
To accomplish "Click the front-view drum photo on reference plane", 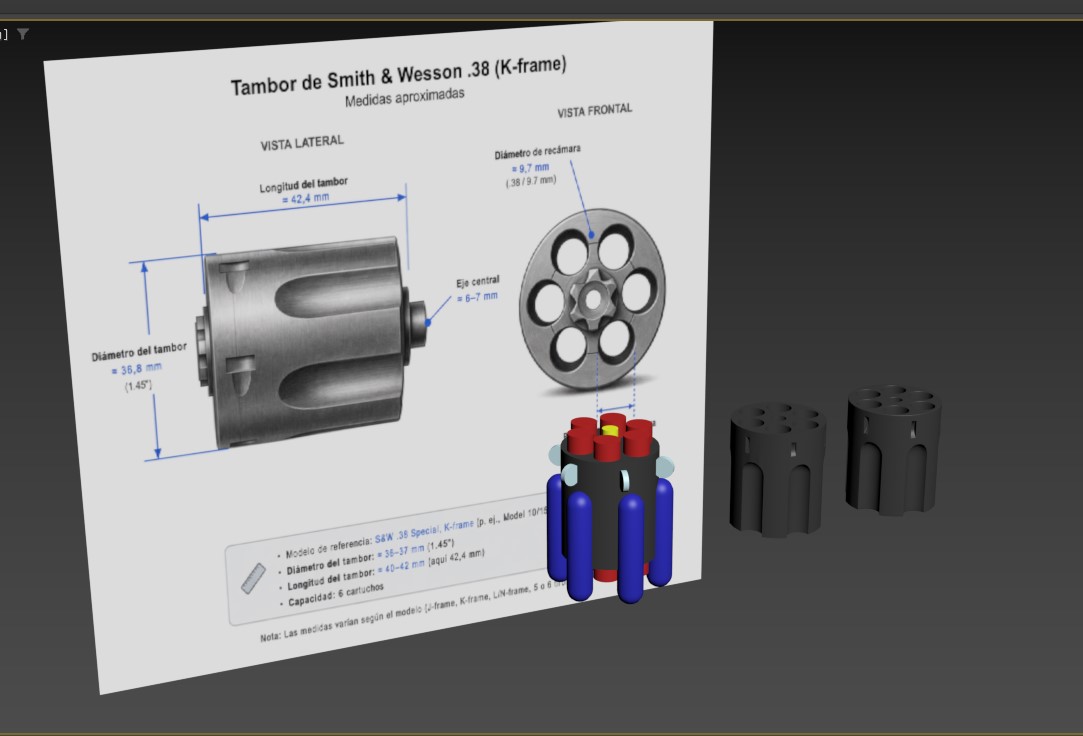I will [x=592, y=299].
